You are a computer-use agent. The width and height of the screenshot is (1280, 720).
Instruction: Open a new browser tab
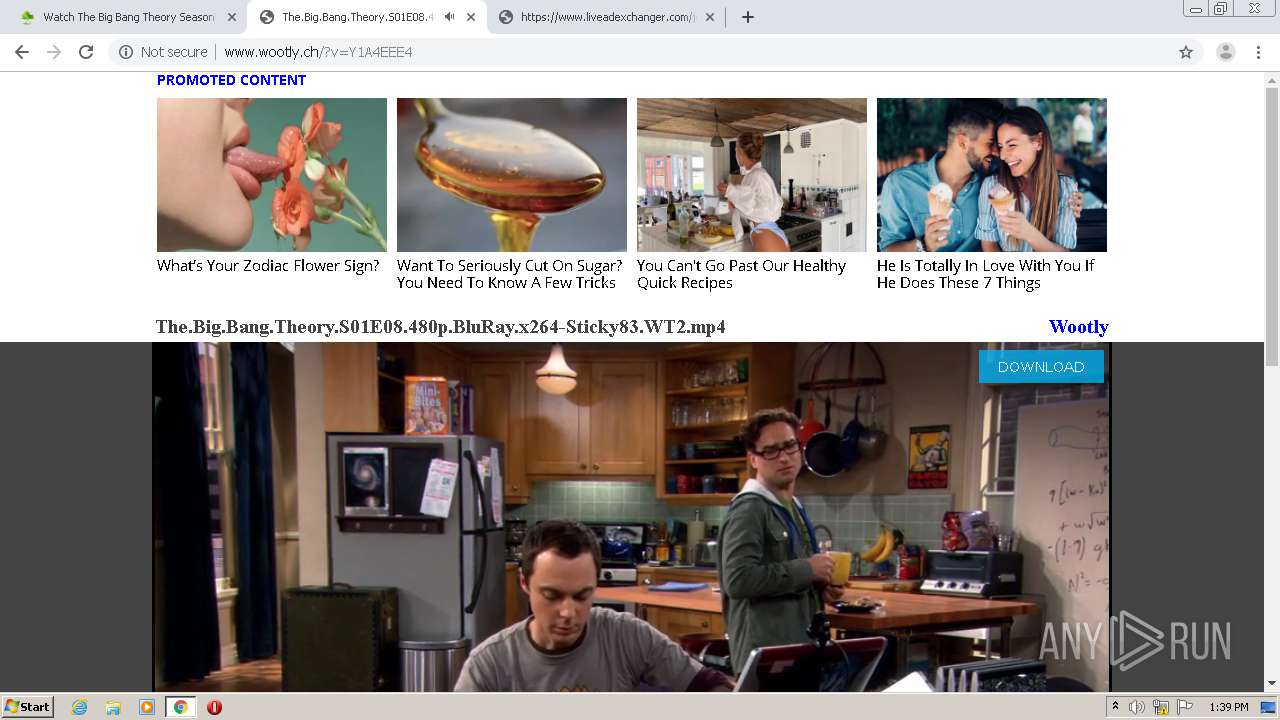(747, 17)
